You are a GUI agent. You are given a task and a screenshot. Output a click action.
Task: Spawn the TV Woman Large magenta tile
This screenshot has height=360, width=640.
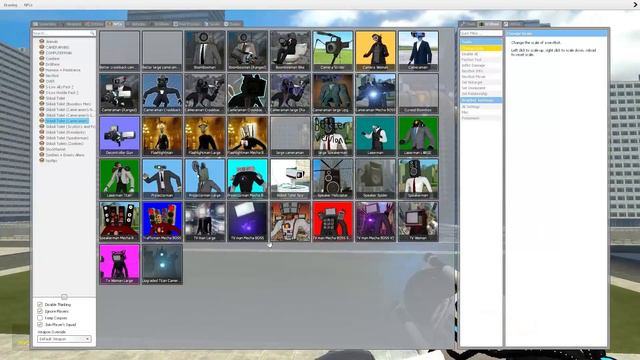click(x=119, y=264)
